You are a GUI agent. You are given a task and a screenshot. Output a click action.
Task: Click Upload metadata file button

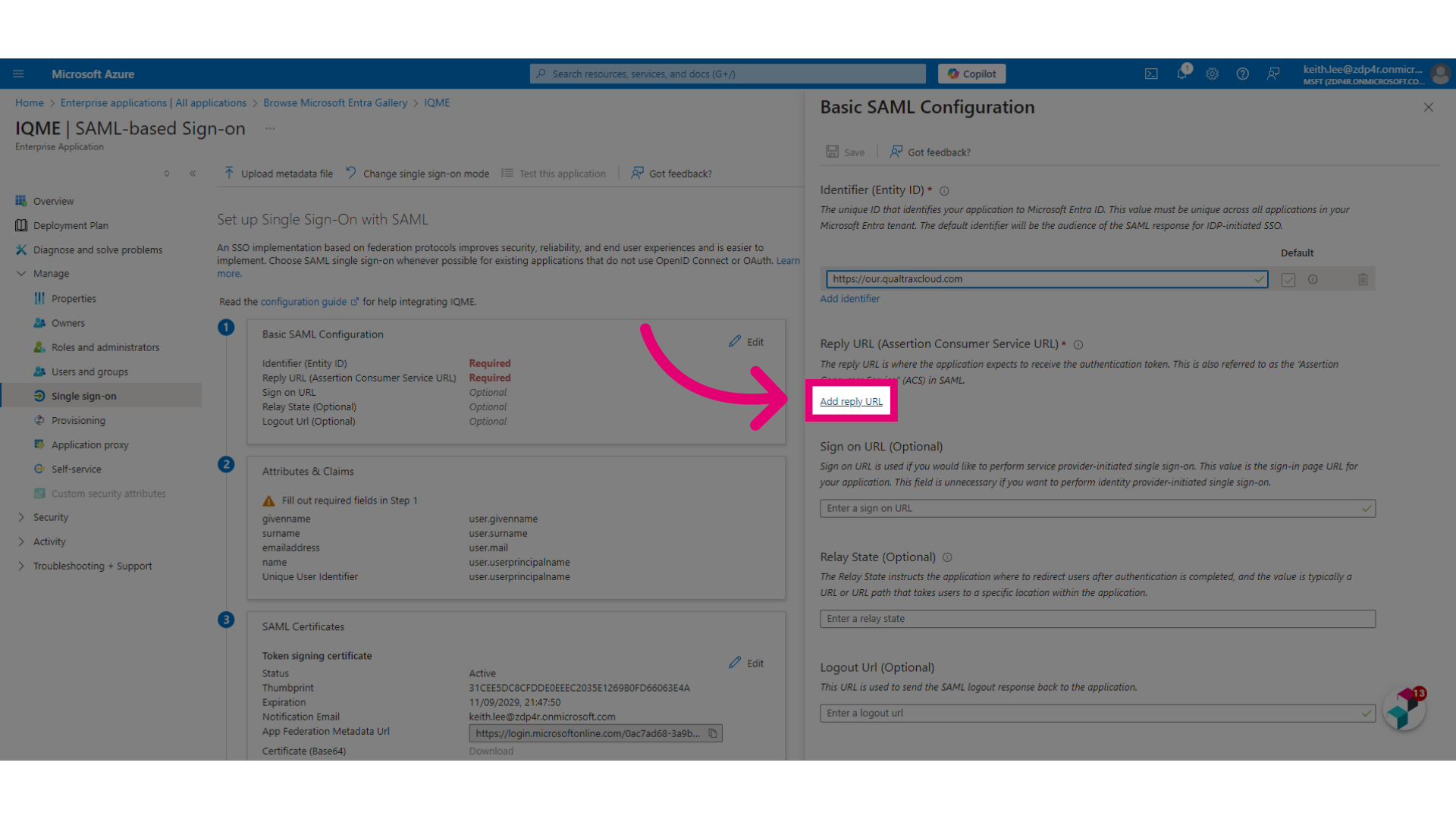coord(278,174)
